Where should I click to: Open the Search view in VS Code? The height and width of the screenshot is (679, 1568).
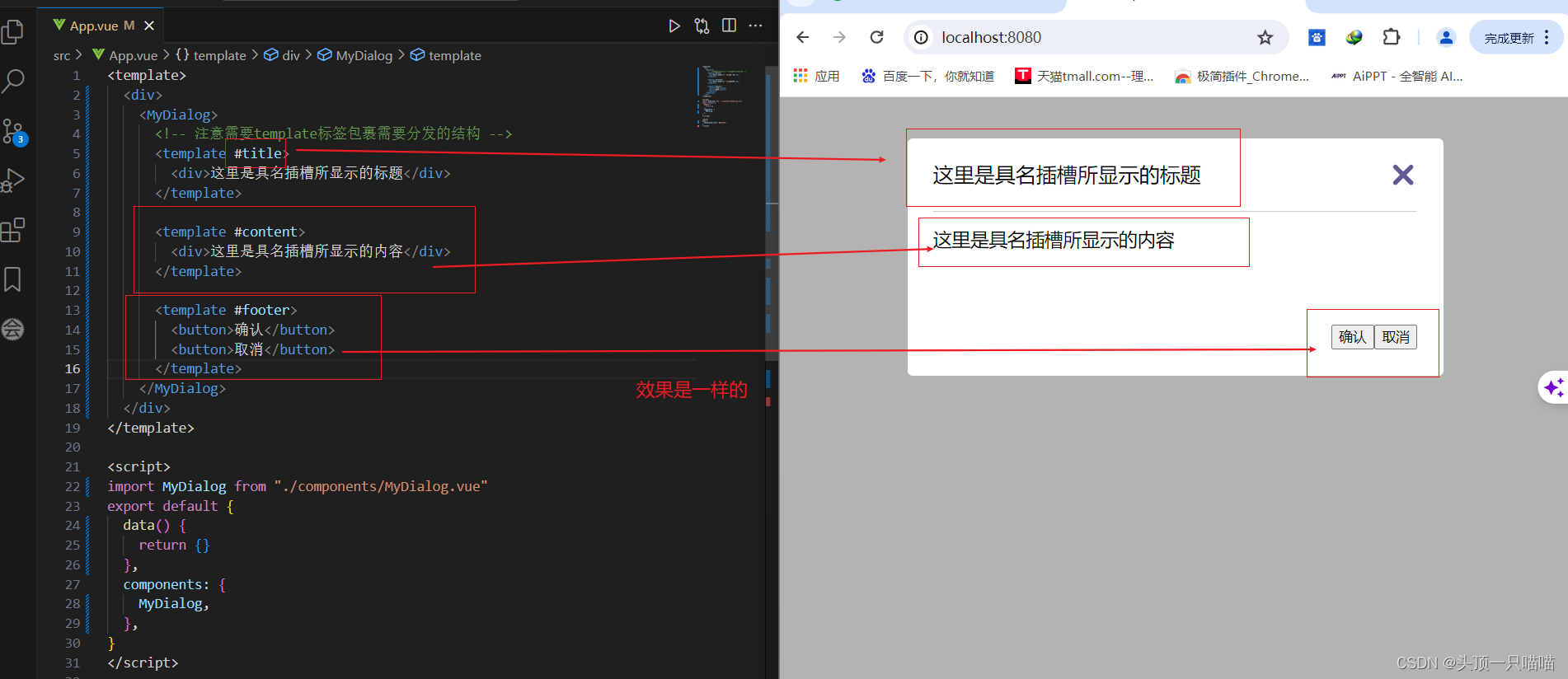point(13,81)
